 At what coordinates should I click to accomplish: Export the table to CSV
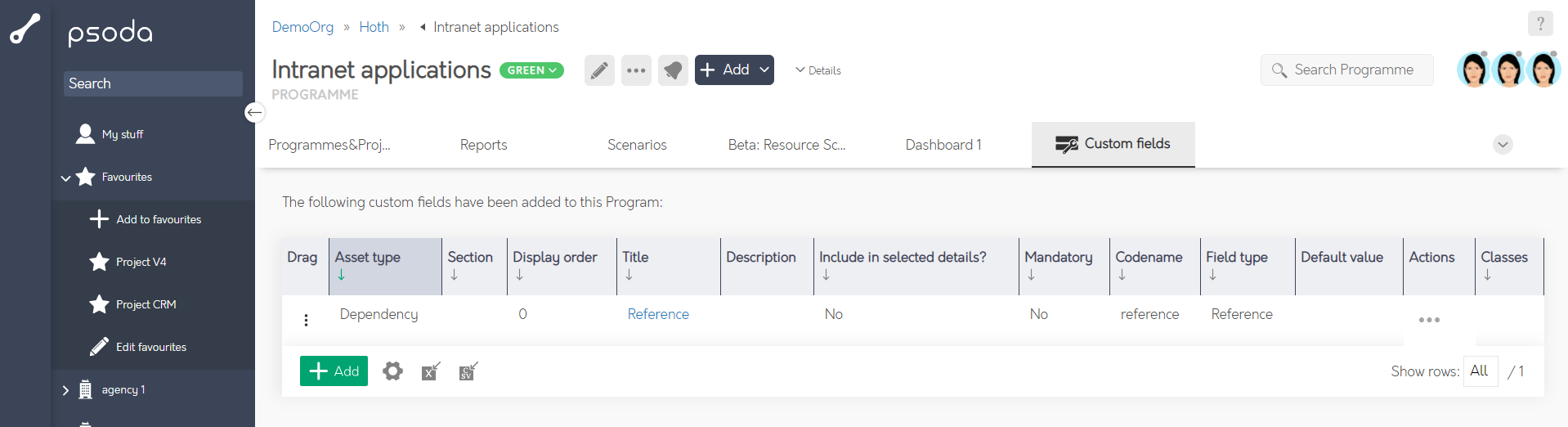[x=468, y=371]
